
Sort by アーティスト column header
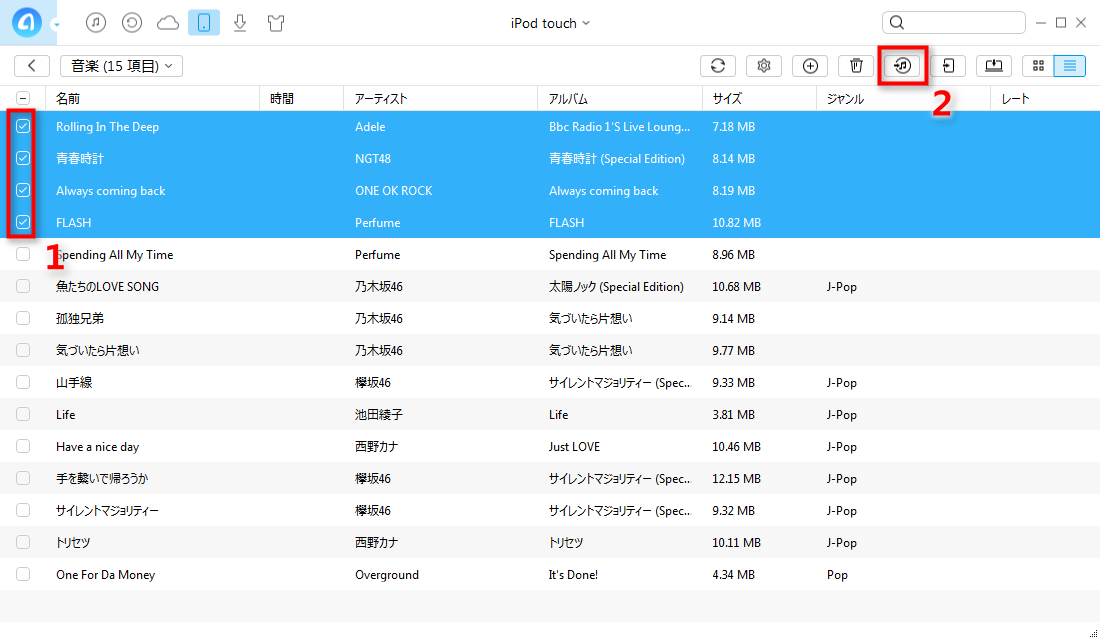(441, 99)
